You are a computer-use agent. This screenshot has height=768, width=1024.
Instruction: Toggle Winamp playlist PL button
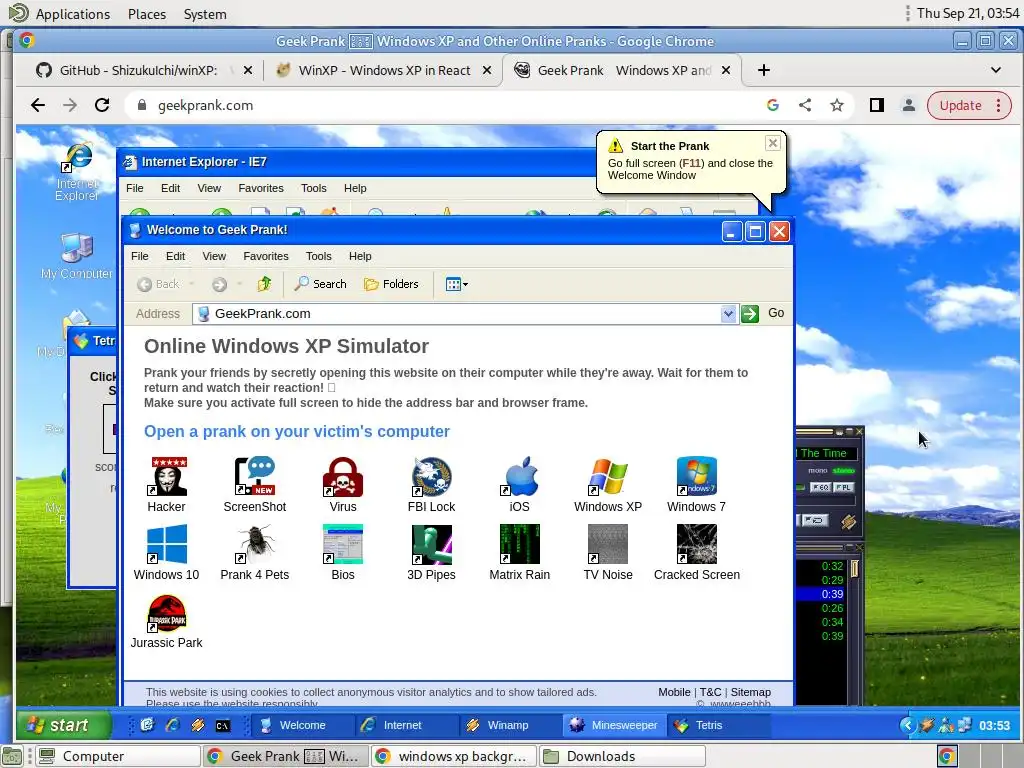pos(843,487)
